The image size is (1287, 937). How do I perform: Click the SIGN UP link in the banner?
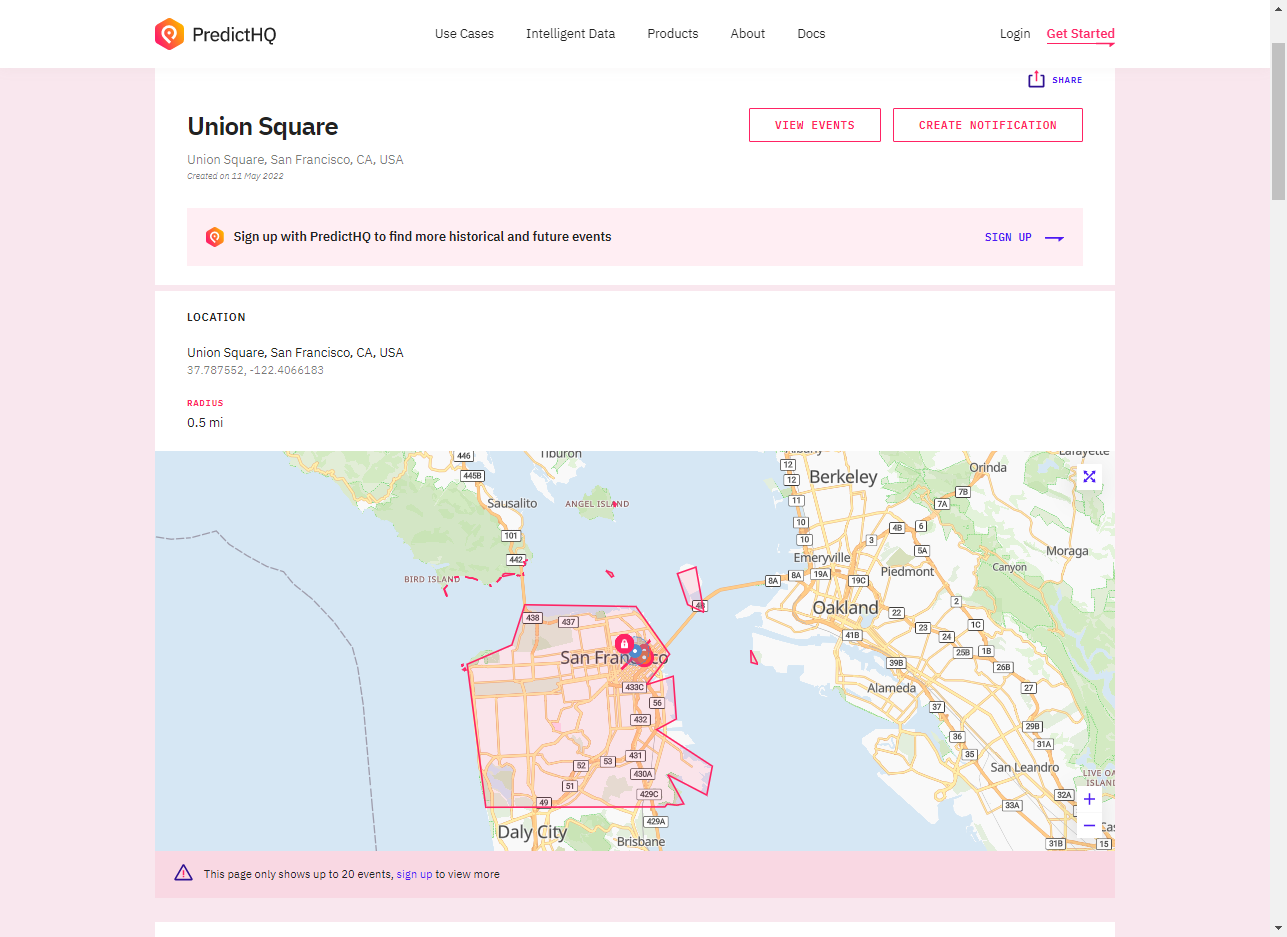point(1008,238)
